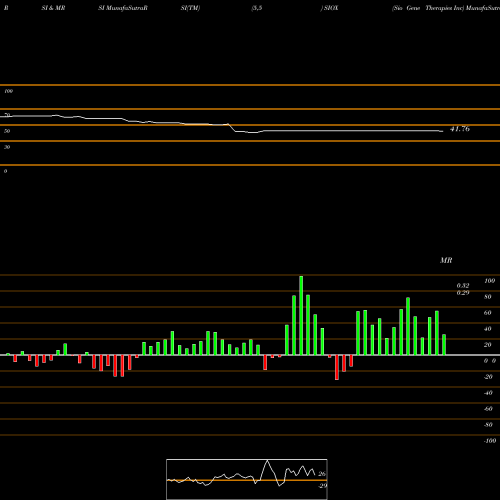Click the '30' label on RSI axis

(7, 147)
